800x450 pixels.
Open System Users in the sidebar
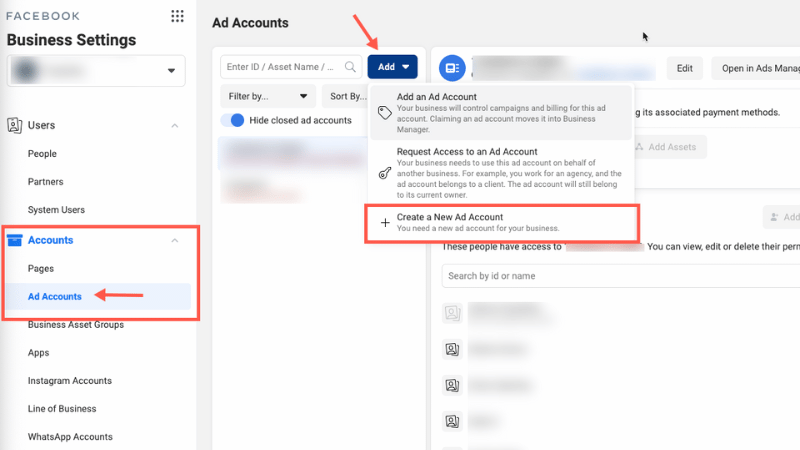[56, 210]
